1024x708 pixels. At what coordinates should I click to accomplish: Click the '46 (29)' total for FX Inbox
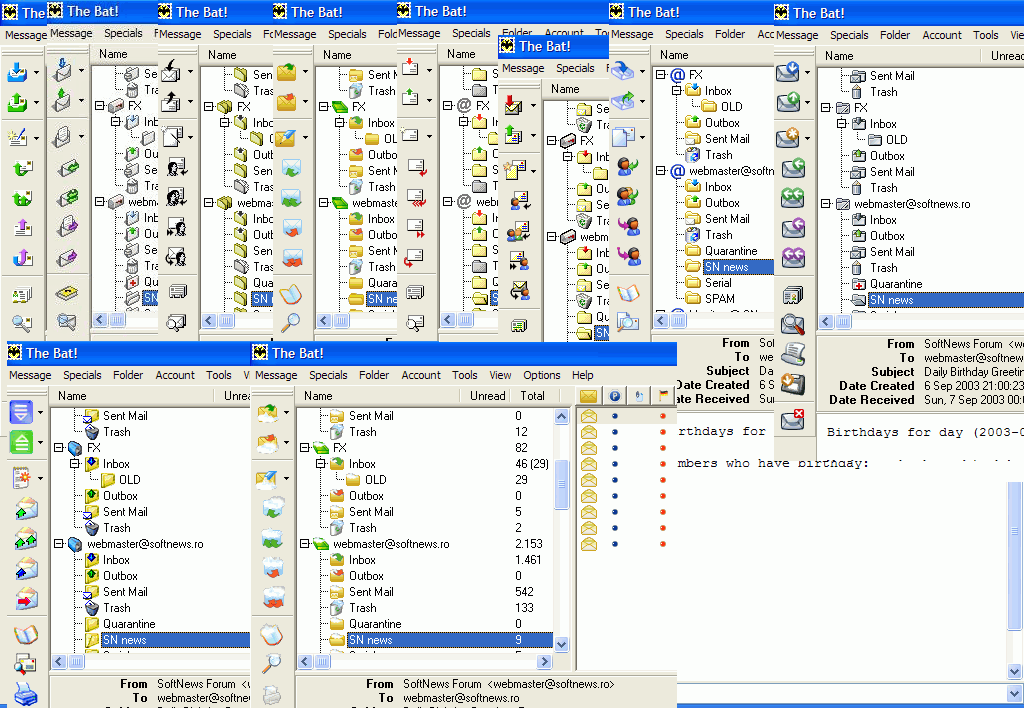click(x=532, y=464)
